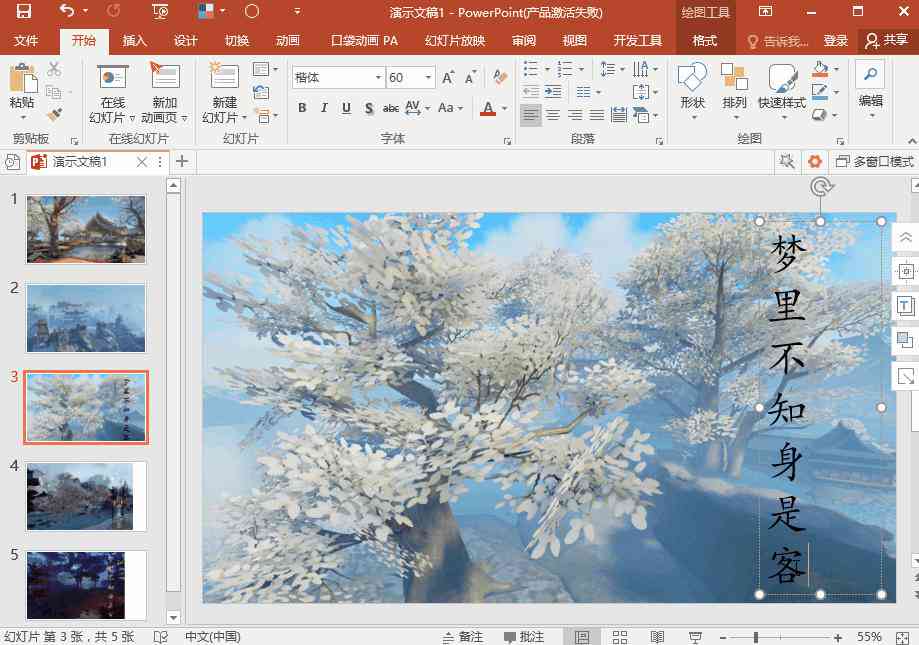Expand the font color arrow
Image resolution: width=919 pixels, height=645 pixels.
coord(505,108)
